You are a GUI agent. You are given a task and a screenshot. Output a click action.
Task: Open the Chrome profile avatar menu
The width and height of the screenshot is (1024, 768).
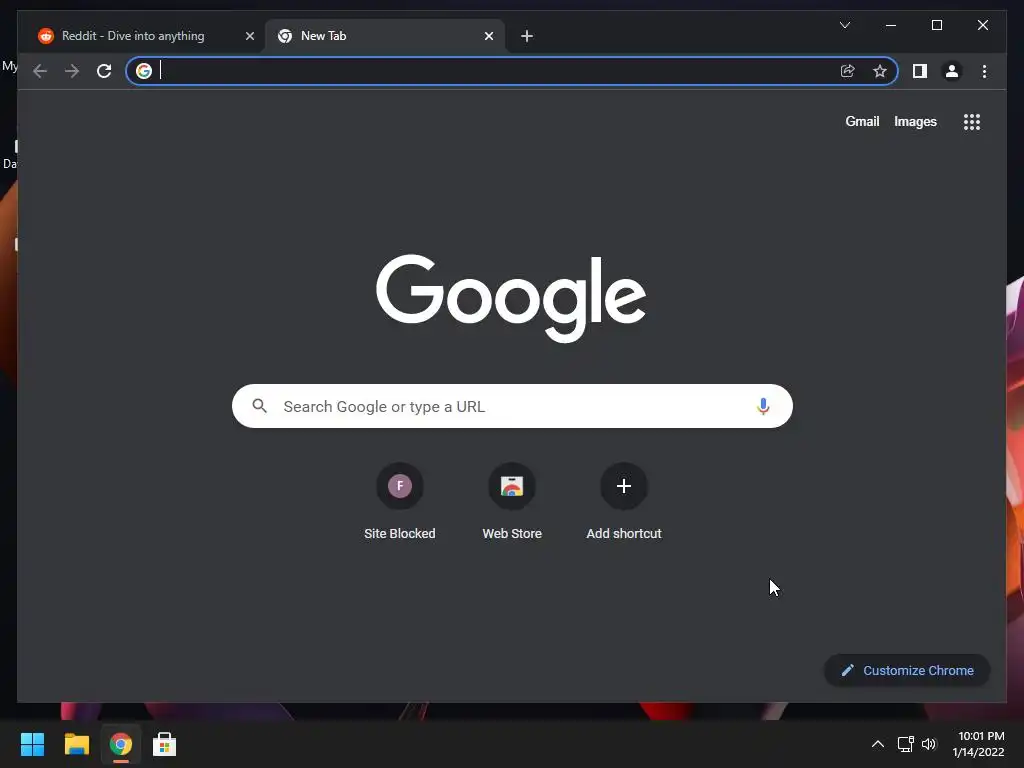(x=952, y=71)
